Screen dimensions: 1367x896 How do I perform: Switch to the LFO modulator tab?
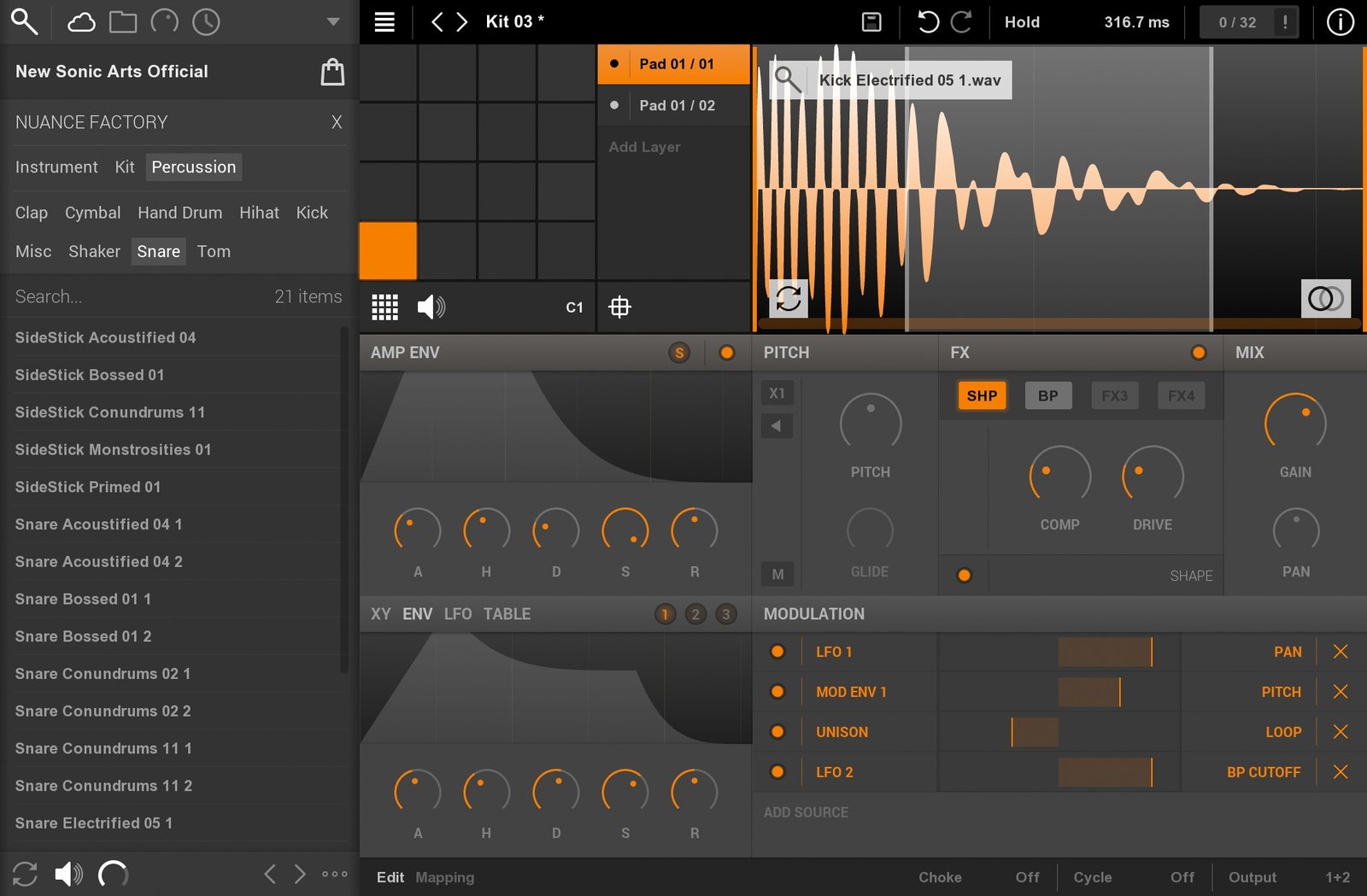[458, 614]
